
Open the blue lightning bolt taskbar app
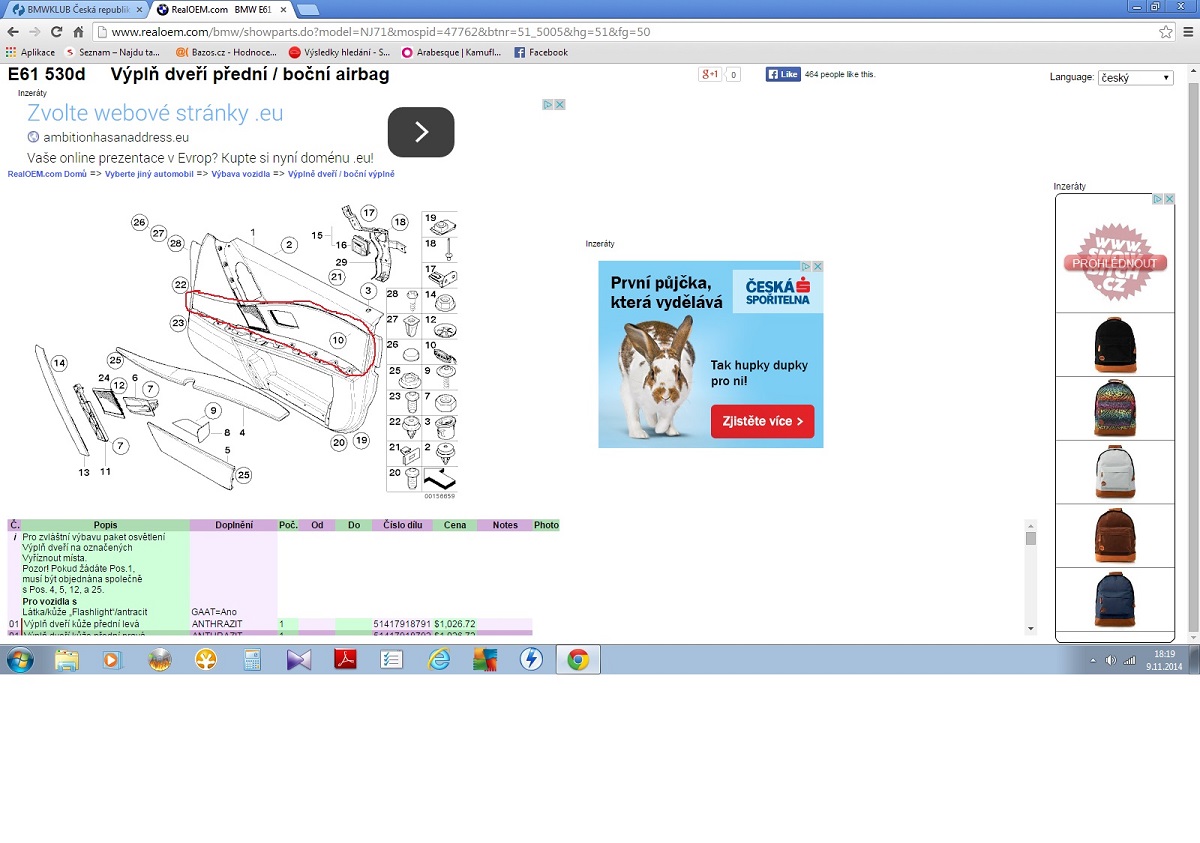tap(531, 660)
